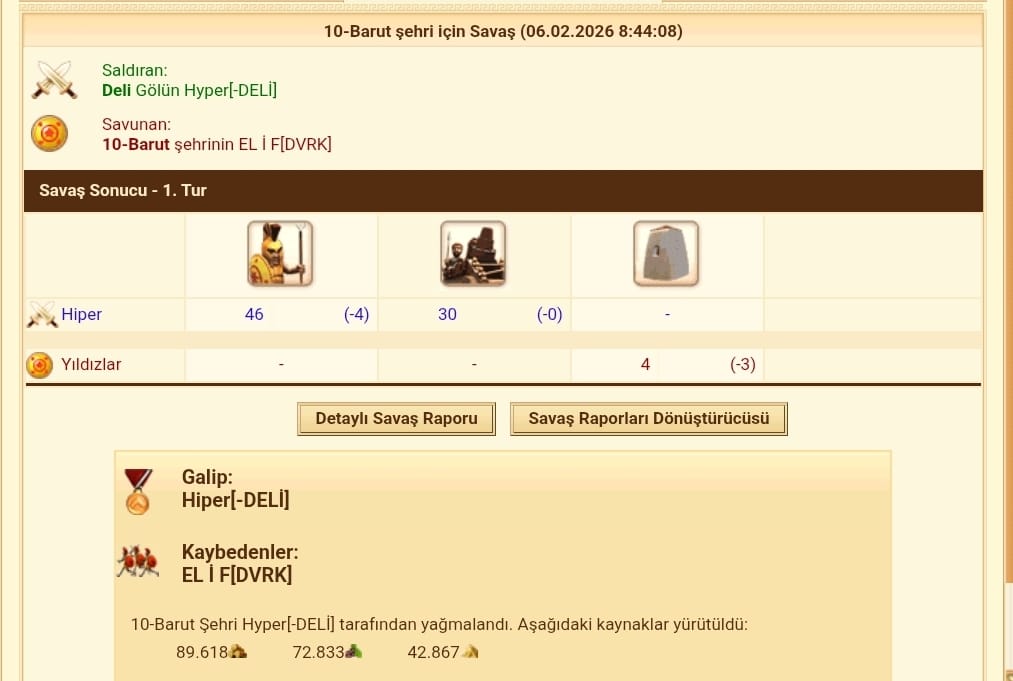This screenshot has width=1013, height=681.
Task: Click shield icon beside Yıldızlar row
Action: click(39, 365)
